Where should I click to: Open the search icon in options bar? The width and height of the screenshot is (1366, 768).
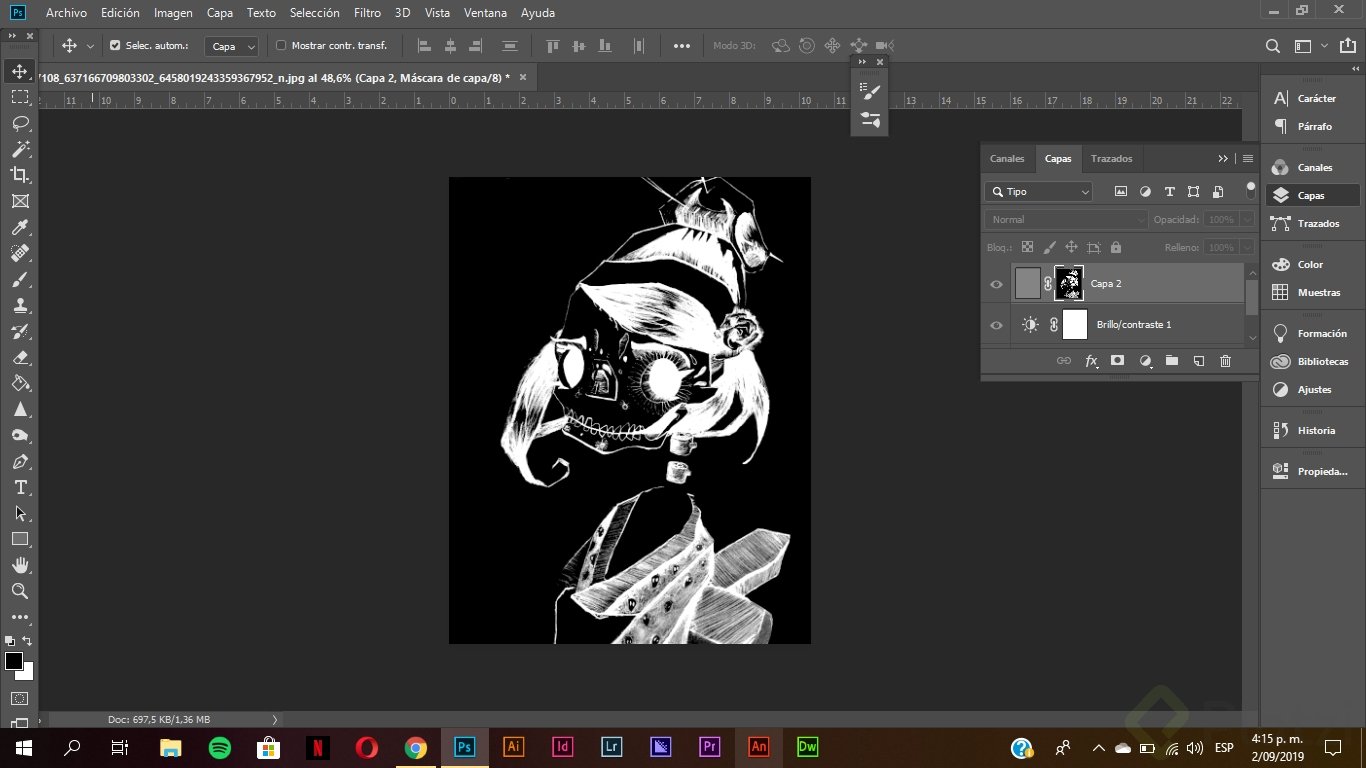[1273, 46]
